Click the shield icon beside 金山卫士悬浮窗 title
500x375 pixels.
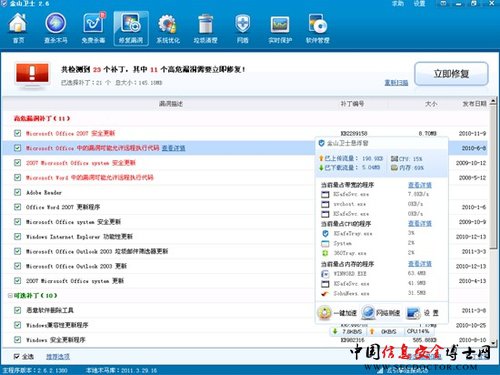coord(321,143)
